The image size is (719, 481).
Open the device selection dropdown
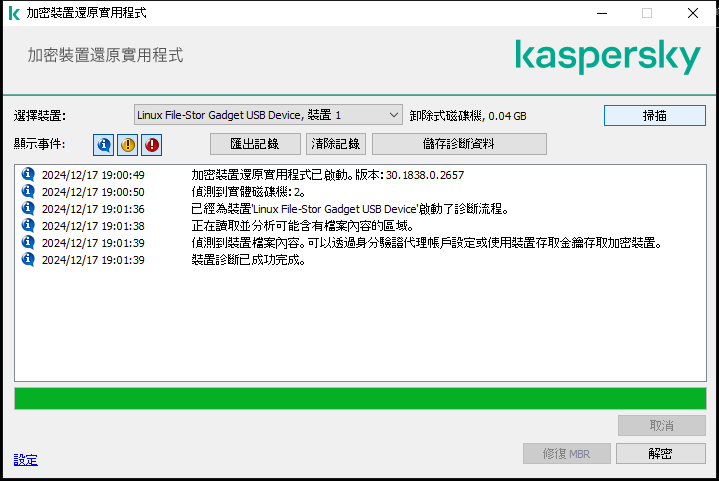[x=268, y=115]
